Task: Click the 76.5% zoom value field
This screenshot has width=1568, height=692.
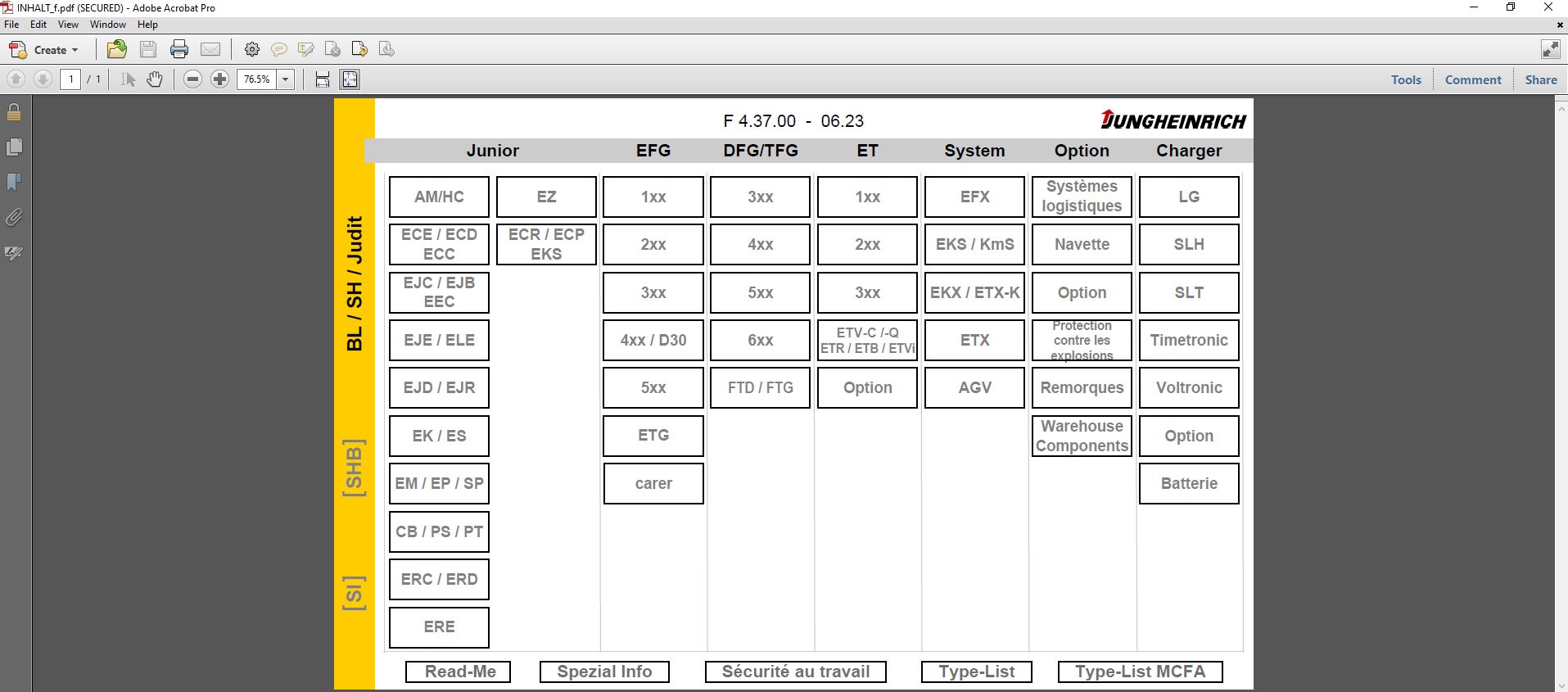Action: point(257,79)
